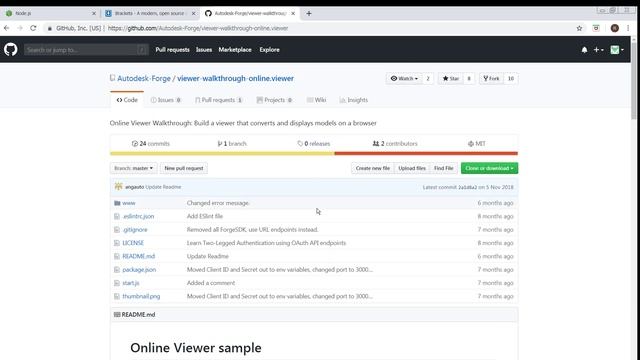Open the viewer-walkthrough-online.viewer repo link
640x360 pixels.
point(235,78)
